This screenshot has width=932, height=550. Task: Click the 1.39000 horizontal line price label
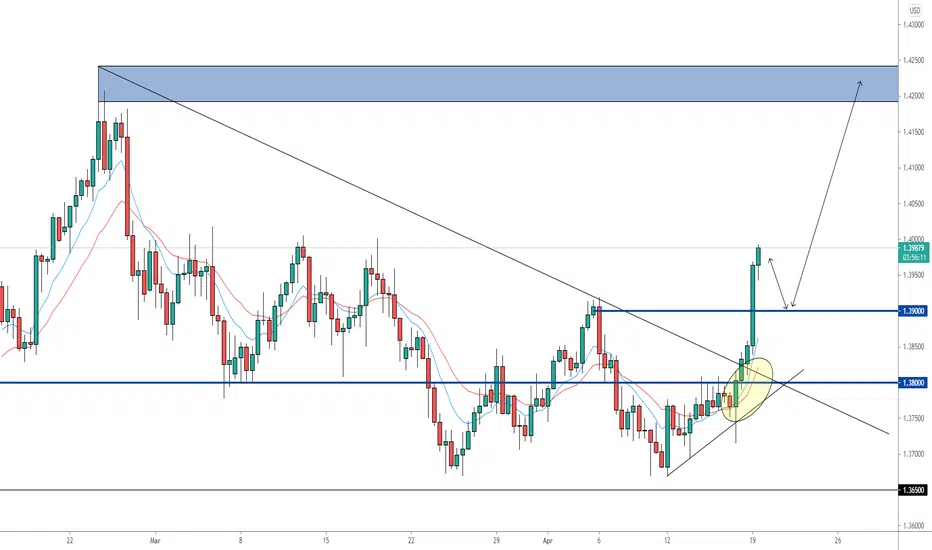(914, 311)
